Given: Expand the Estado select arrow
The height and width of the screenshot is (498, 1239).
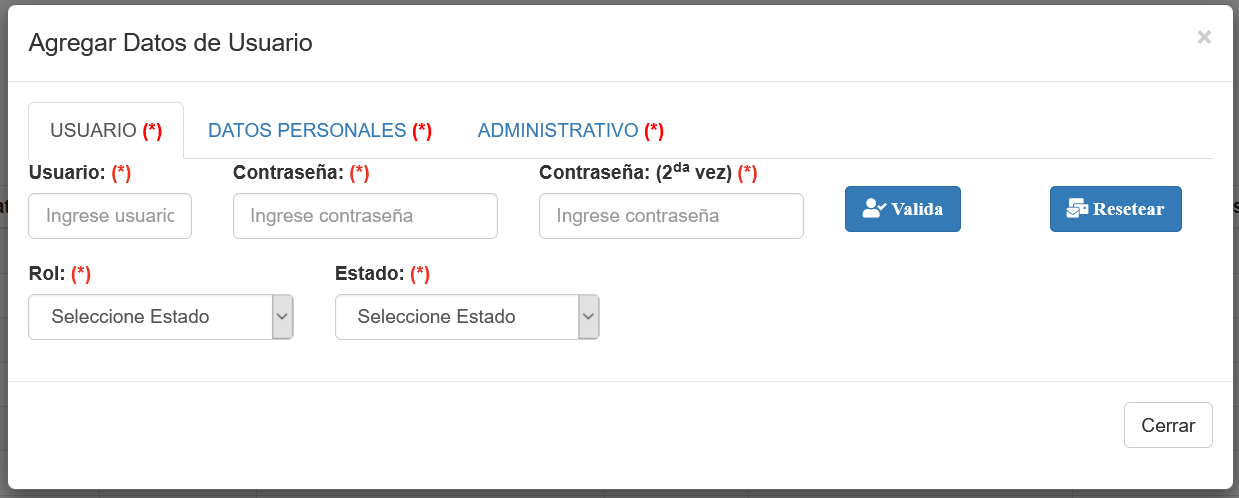Looking at the screenshot, I should (x=589, y=317).
